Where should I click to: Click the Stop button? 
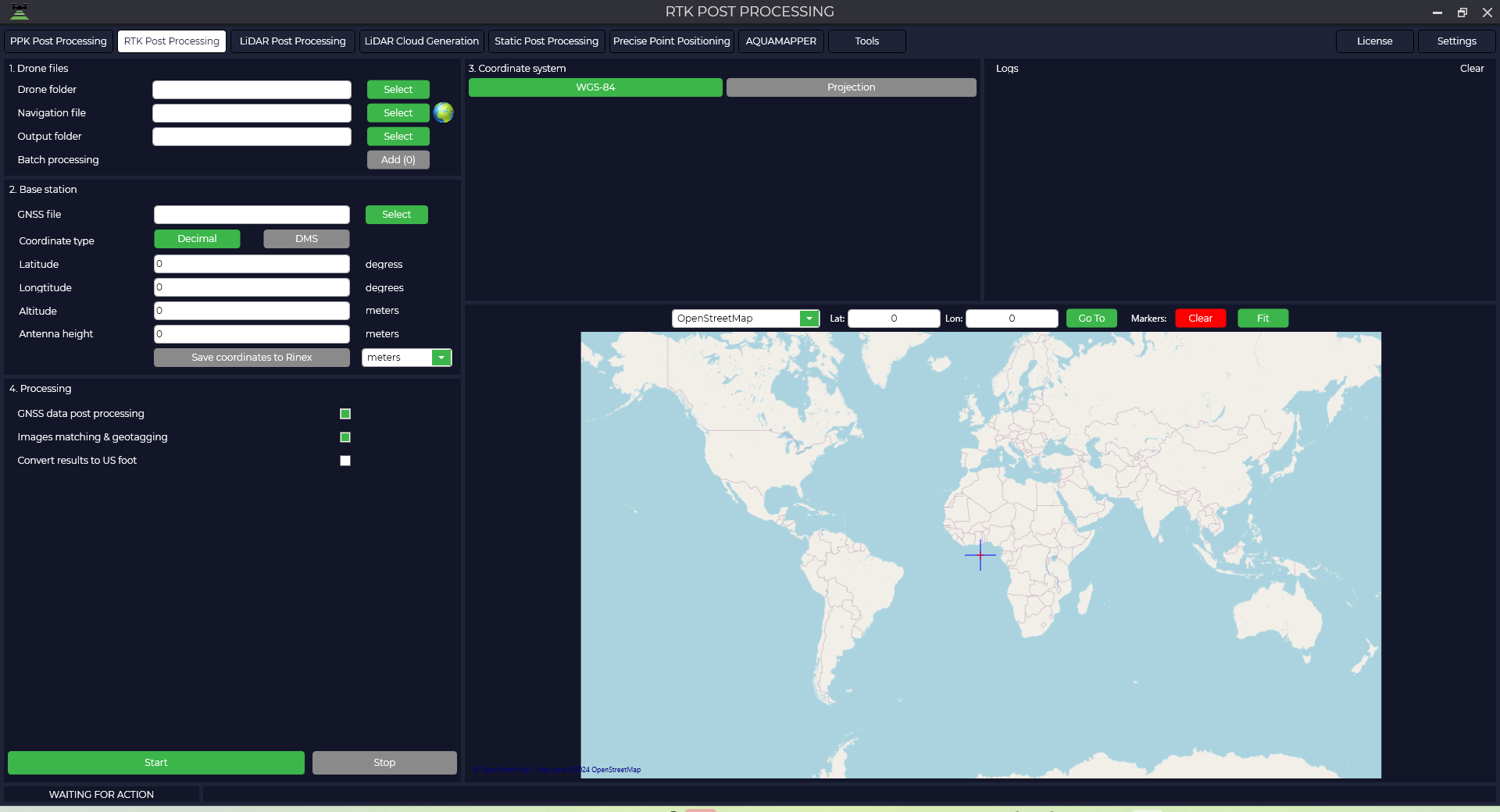(x=384, y=763)
